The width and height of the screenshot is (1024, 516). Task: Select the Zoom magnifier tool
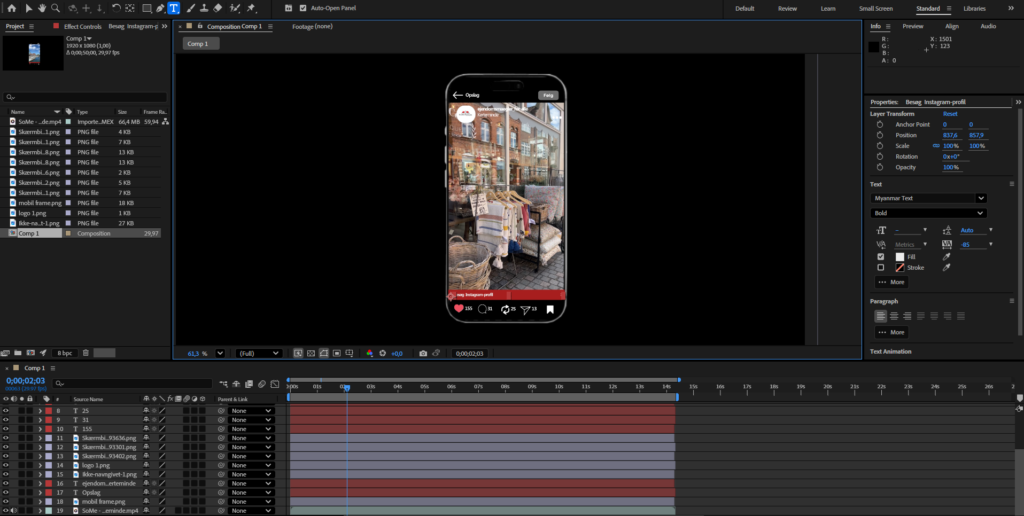56,8
